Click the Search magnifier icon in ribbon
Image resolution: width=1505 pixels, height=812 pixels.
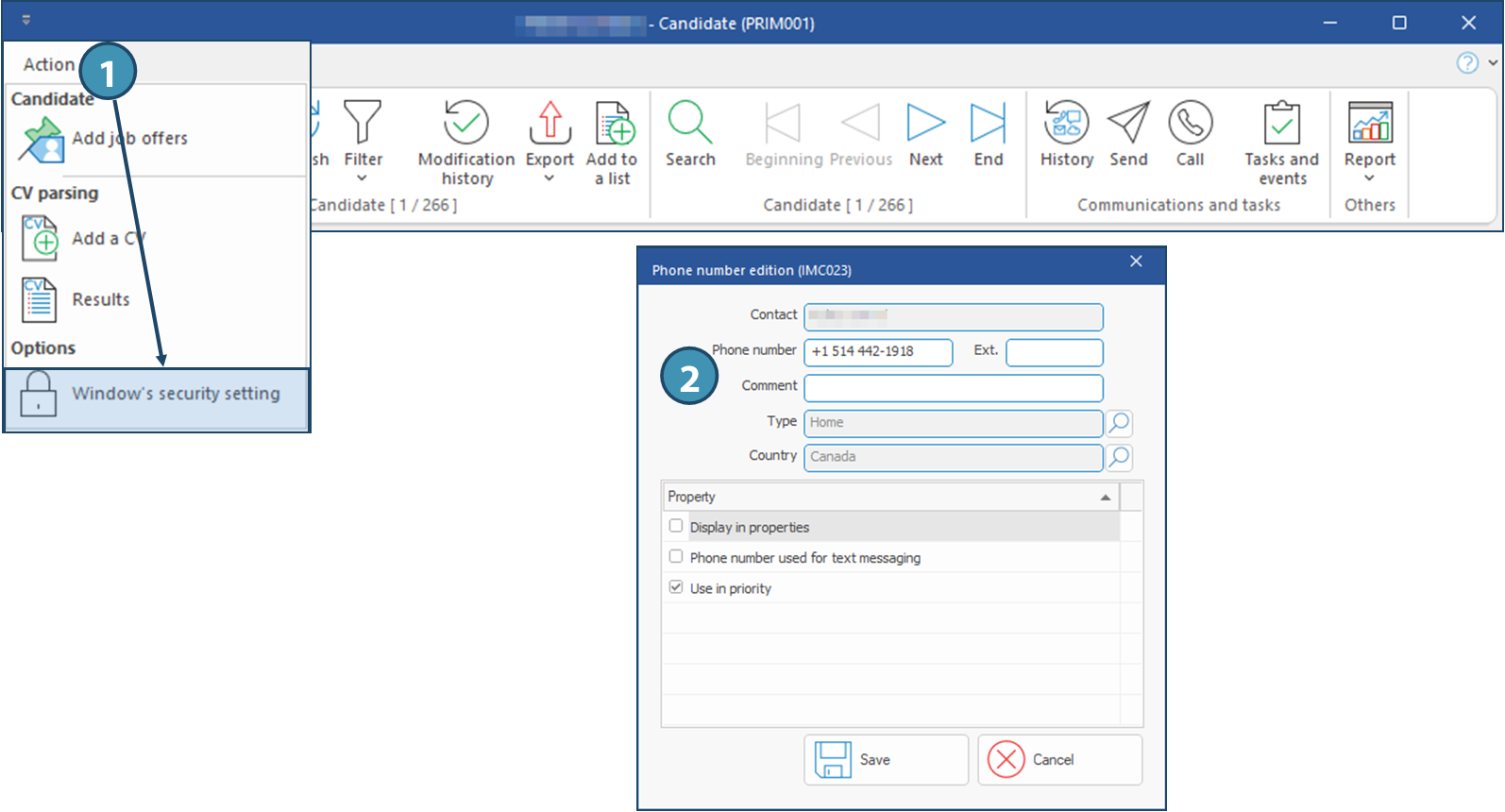pyautogui.click(x=689, y=123)
